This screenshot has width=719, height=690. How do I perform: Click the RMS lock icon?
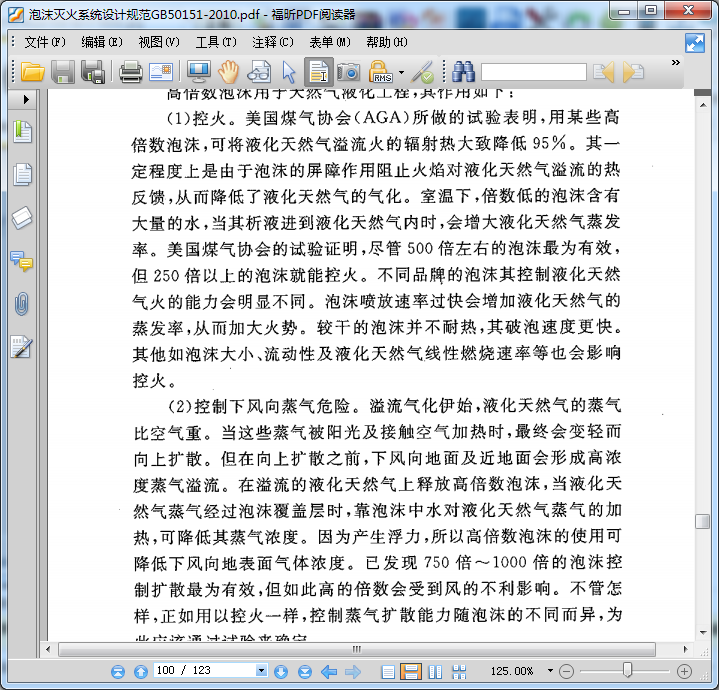(x=380, y=72)
